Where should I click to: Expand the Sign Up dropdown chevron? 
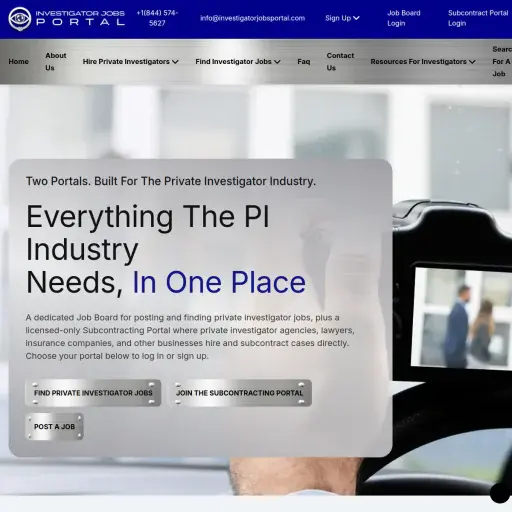(356, 18)
